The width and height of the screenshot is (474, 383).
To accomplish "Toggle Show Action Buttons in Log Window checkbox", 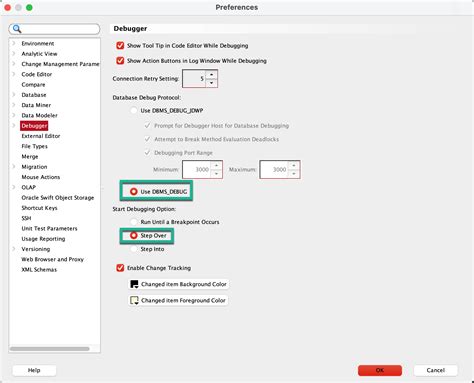I will coord(120,61).
